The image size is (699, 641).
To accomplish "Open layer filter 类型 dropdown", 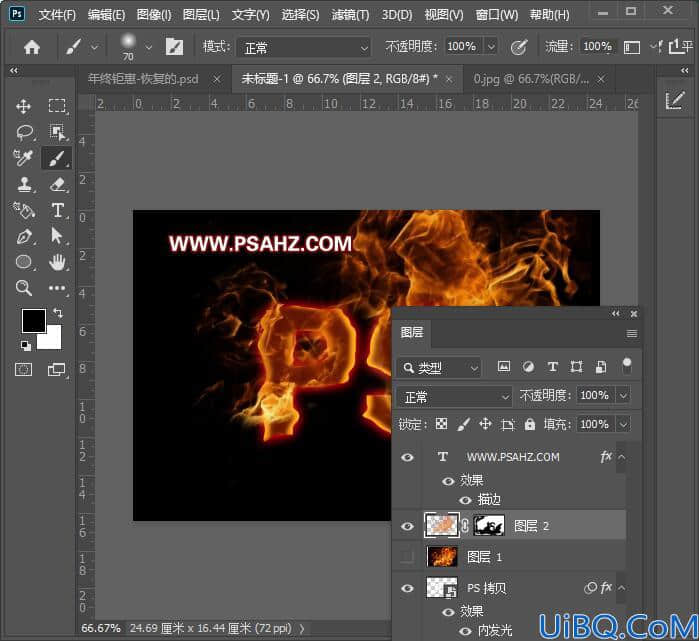I will (439, 368).
